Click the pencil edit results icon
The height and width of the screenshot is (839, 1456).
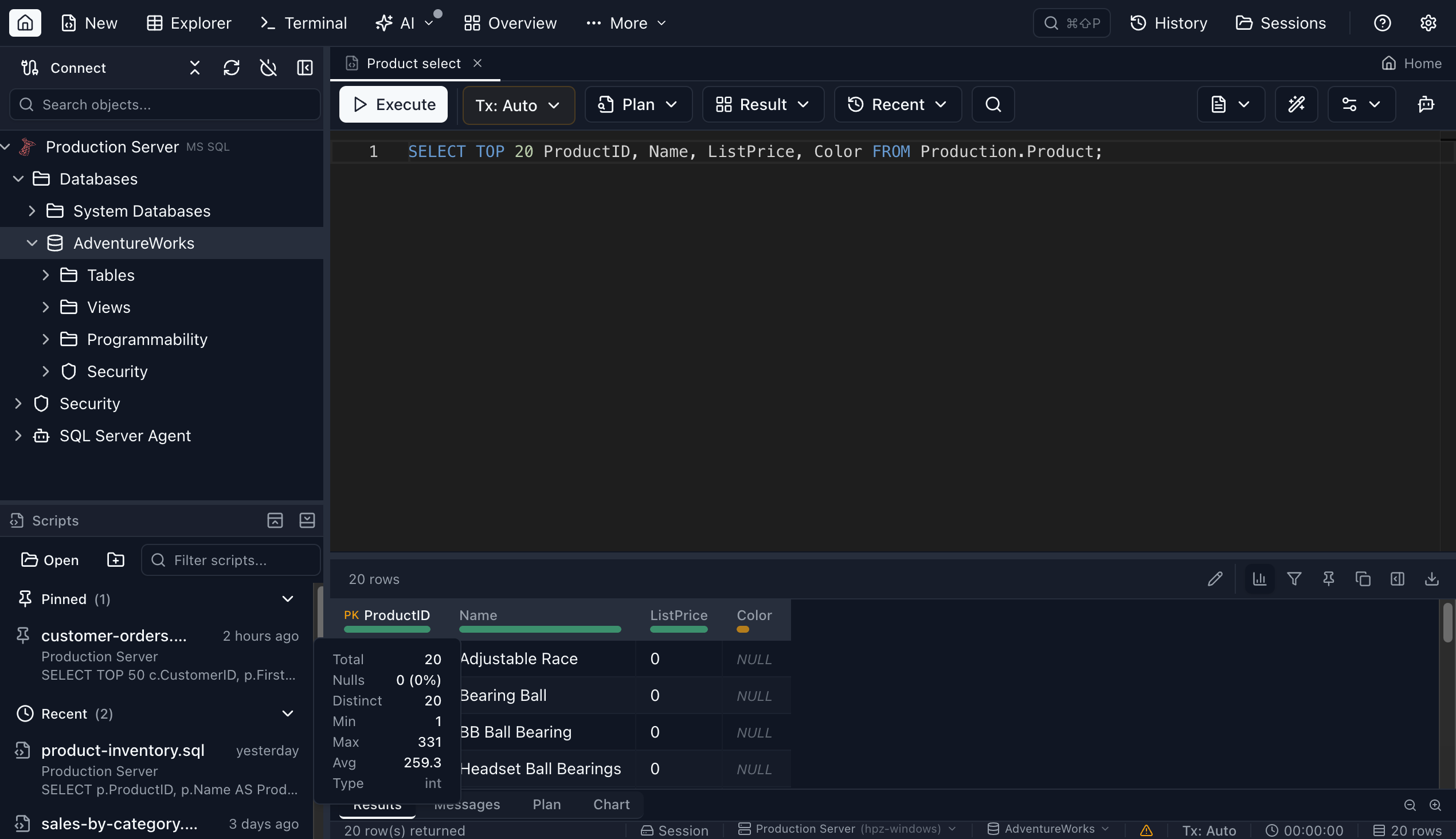click(1215, 579)
